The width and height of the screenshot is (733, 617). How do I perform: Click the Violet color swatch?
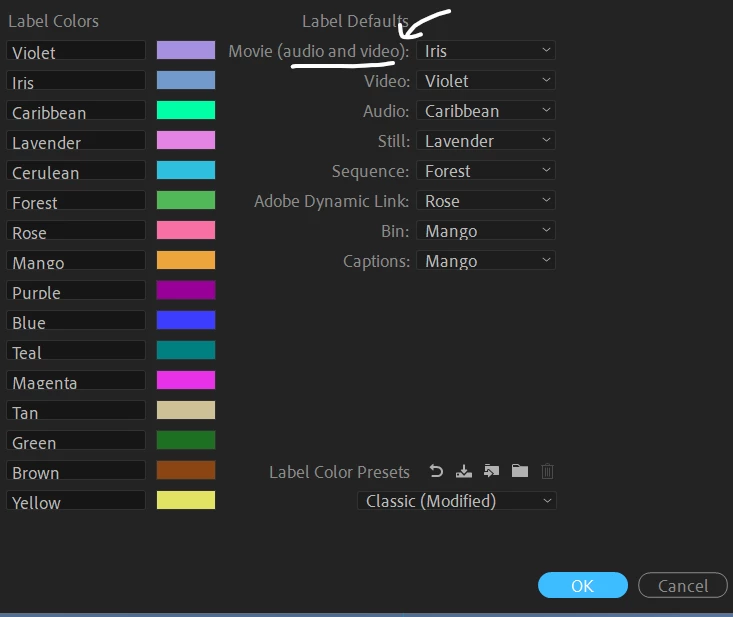pos(186,50)
